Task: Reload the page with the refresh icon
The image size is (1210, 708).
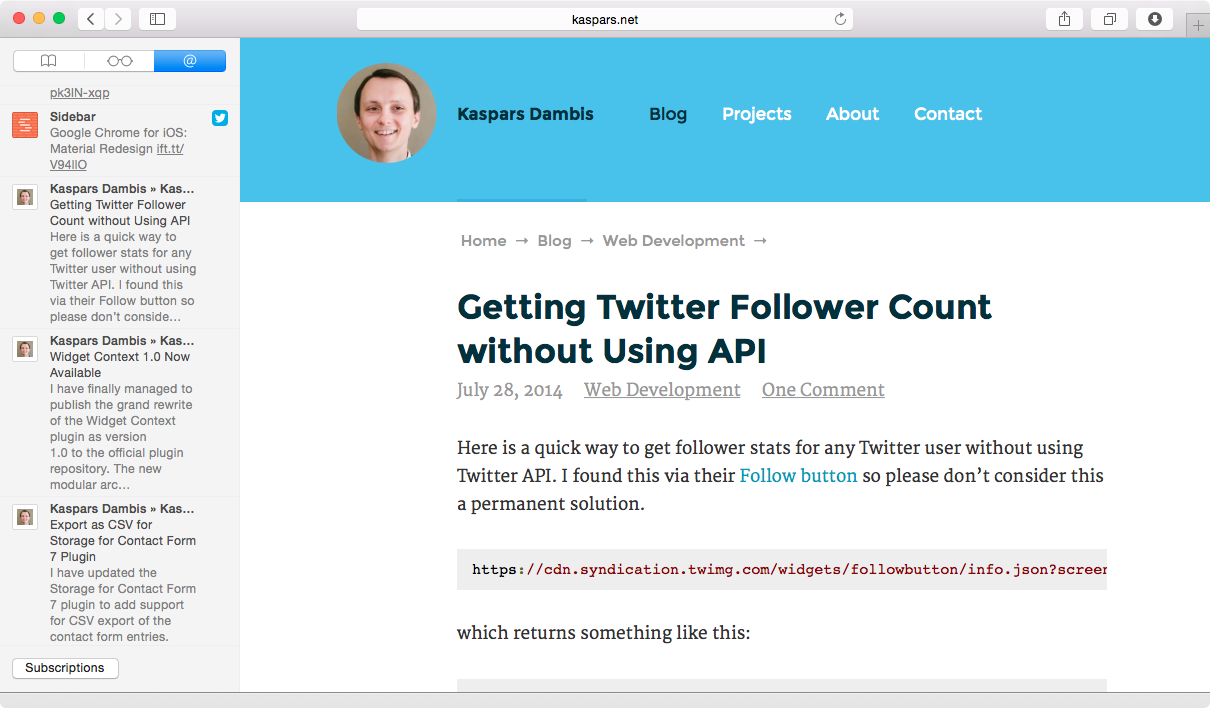Action: click(840, 19)
